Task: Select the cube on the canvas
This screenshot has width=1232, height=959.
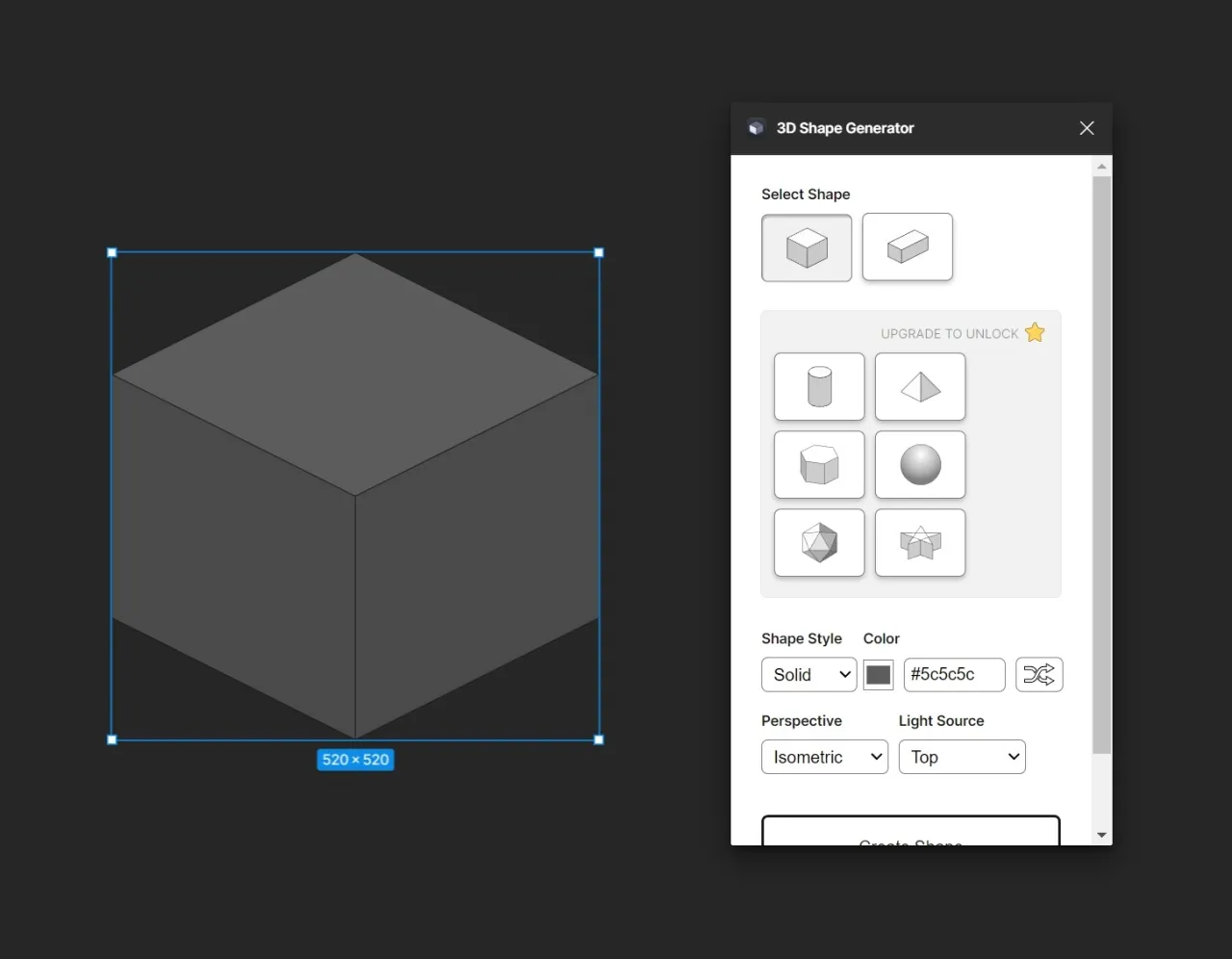Action: (x=355, y=496)
